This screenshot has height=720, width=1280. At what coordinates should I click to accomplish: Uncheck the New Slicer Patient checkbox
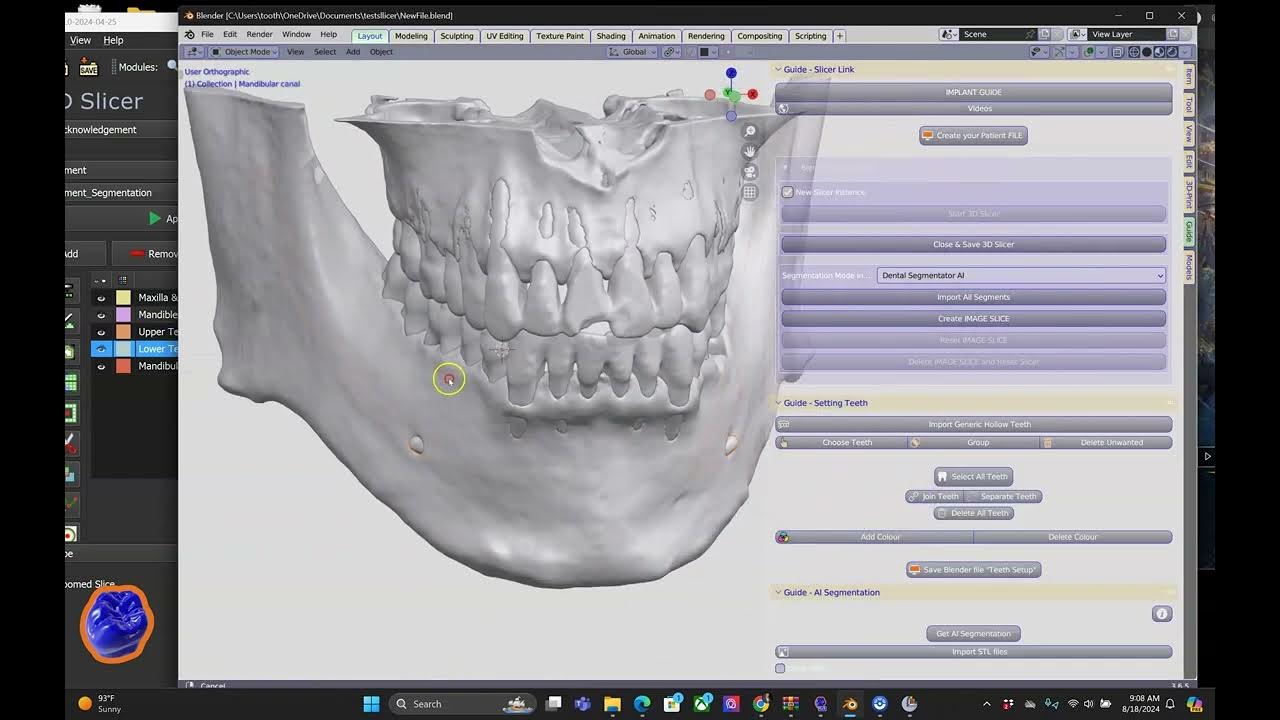(x=788, y=191)
